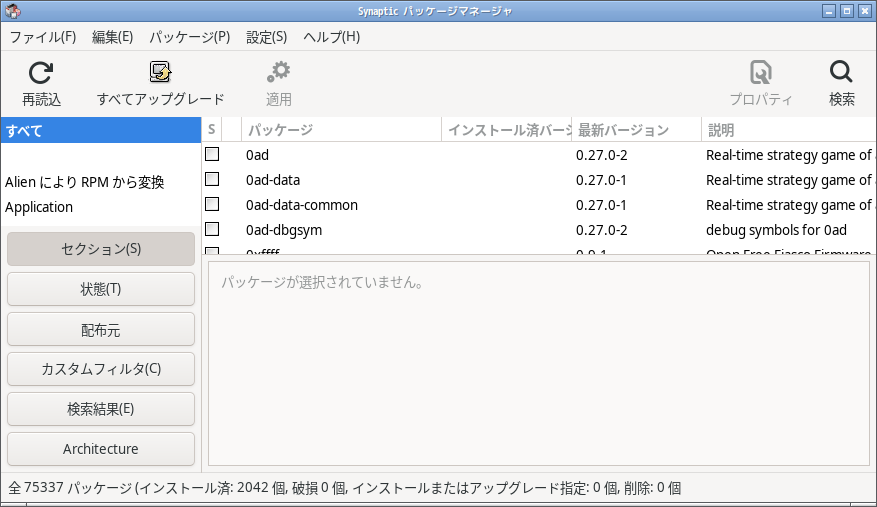Toggle the status checkbox for 0ad-data

point(212,179)
